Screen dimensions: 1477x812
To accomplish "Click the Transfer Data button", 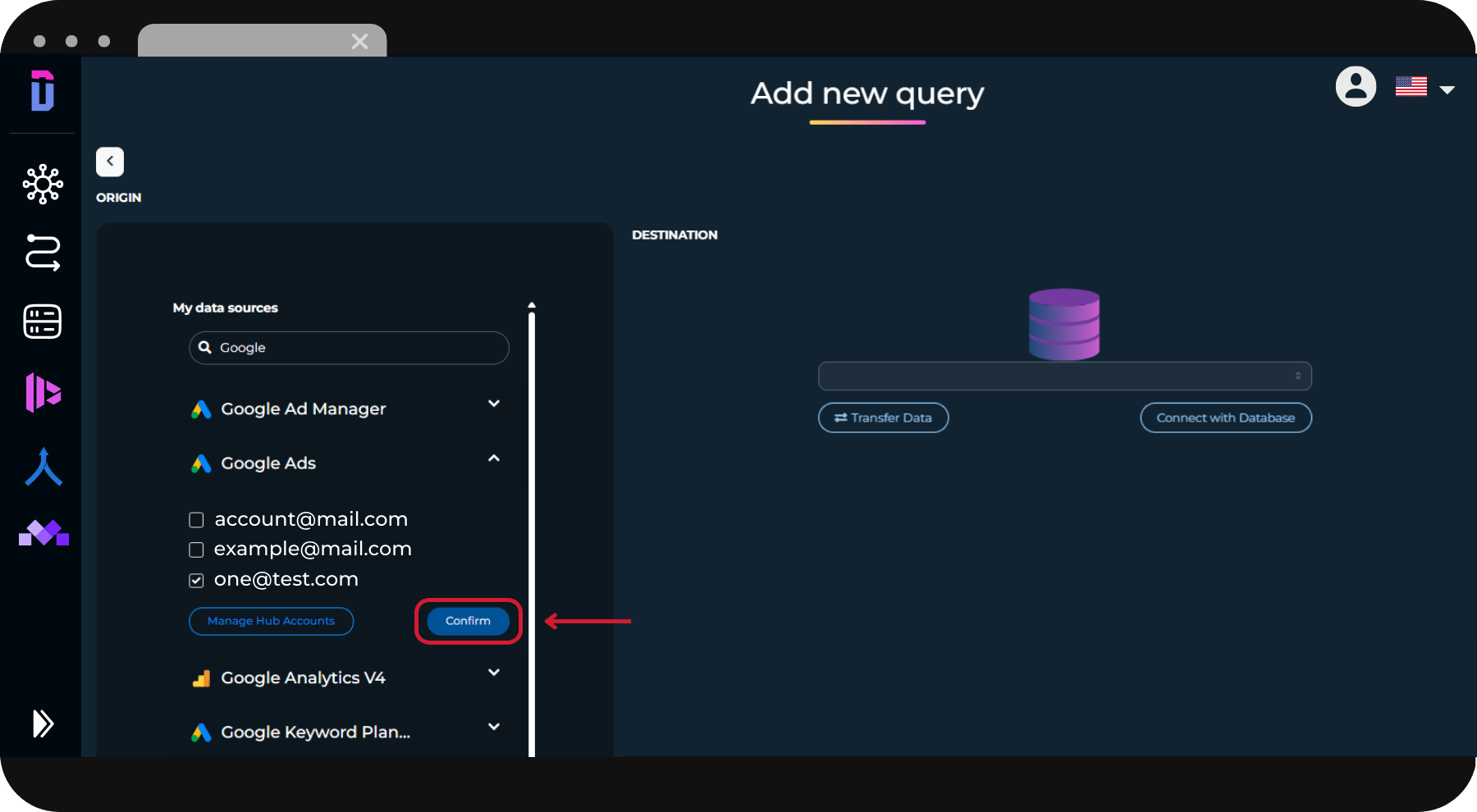I will click(883, 417).
